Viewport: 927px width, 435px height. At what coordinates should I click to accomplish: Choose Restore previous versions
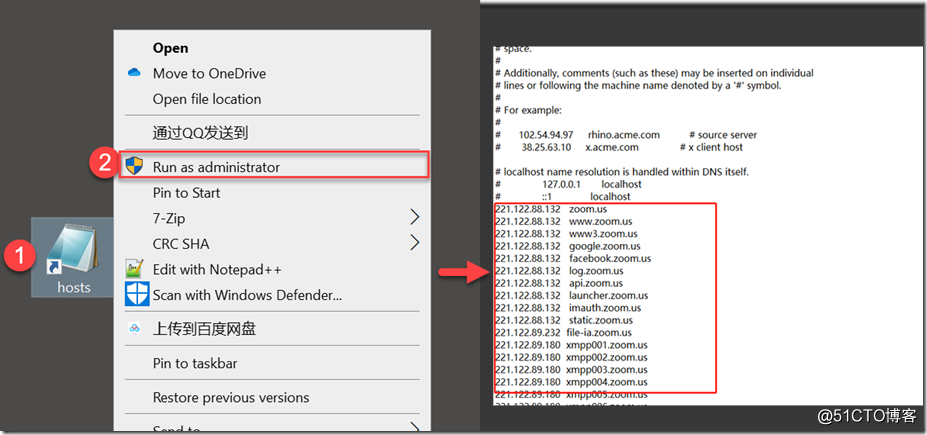click(x=231, y=397)
